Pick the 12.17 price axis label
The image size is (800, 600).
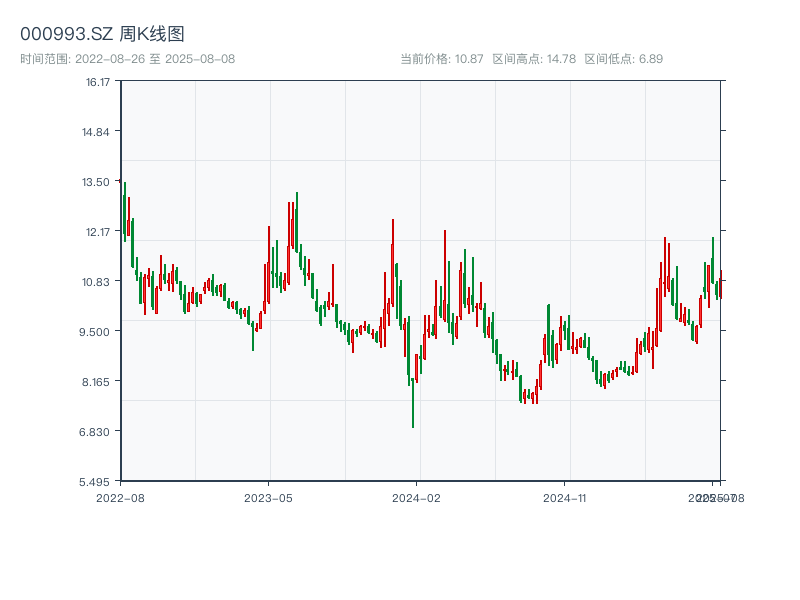tap(97, 232)
